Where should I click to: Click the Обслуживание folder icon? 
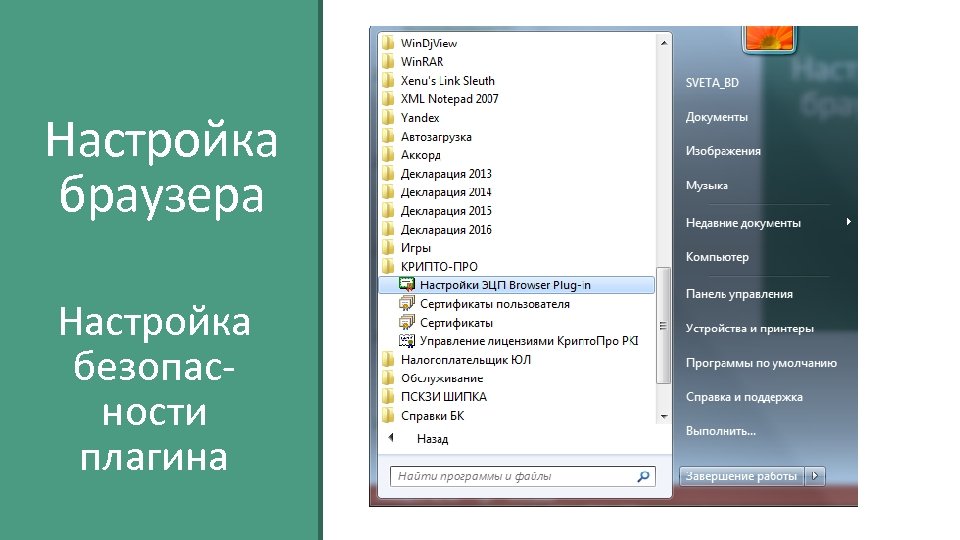[388, 378]
